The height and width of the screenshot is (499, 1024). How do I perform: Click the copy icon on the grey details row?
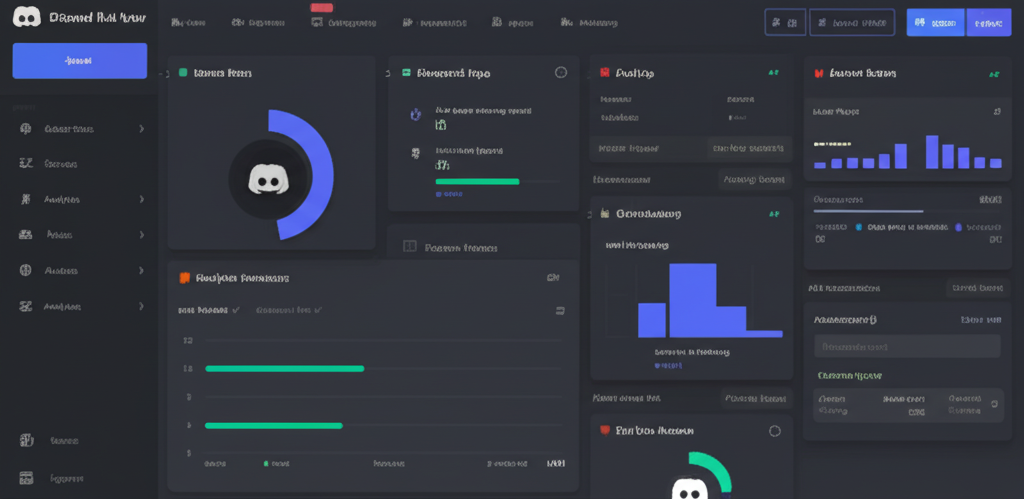(994, 404)
